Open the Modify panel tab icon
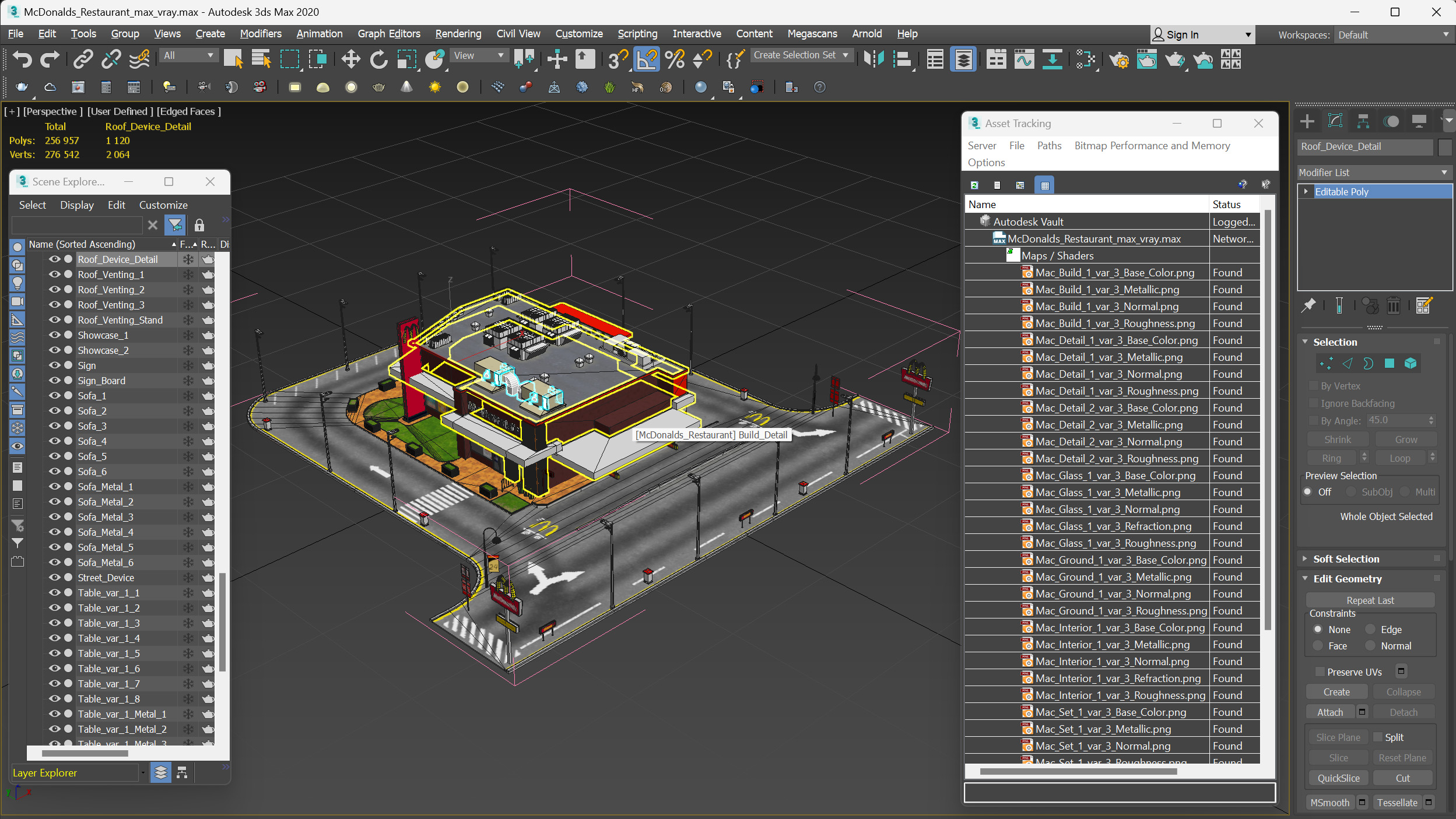The width and height of the screenshot is (1456, 819). [x=1335, y=121]
